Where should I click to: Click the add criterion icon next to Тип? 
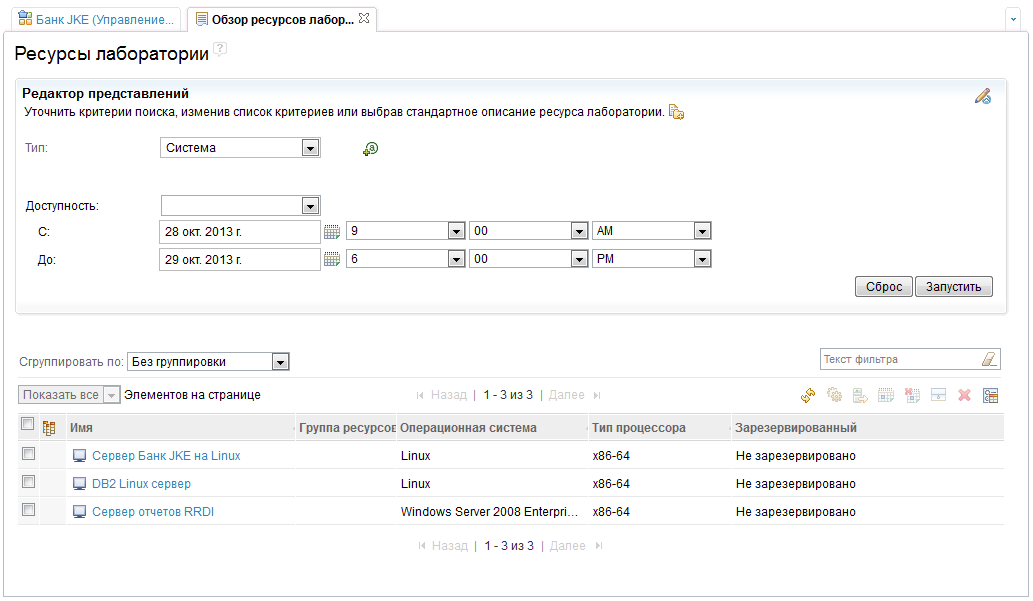coord(370,149)
